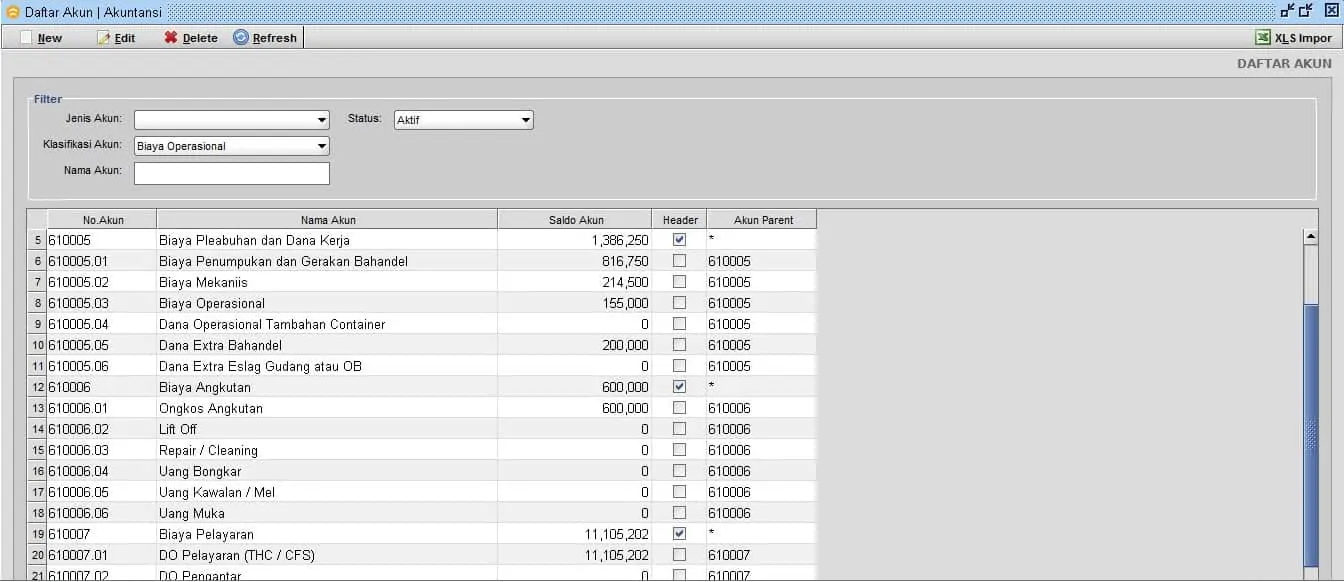This screenshot has height=582, width=1344.
Task: Toggle Header checkbox for Biaya Mekaniis
Action: tap(679, 282)
